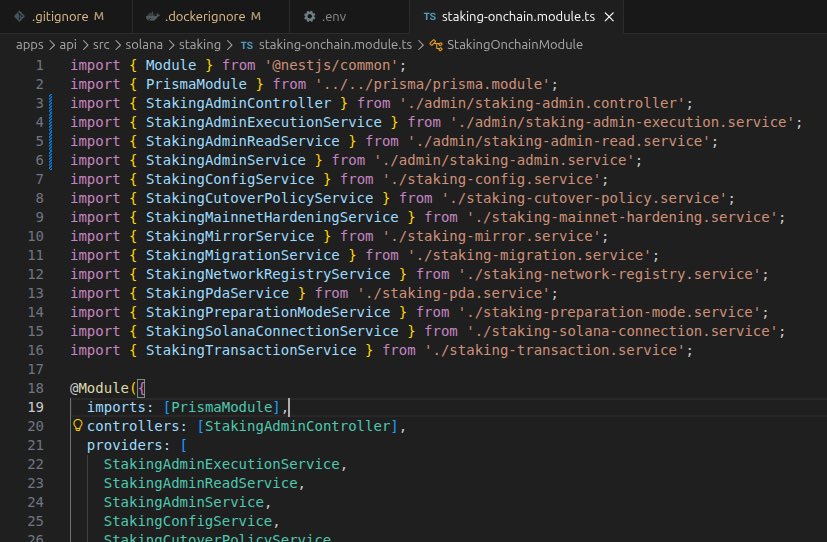
Task: Click 'PrismaModule' on import line 2
Action: 196,84
